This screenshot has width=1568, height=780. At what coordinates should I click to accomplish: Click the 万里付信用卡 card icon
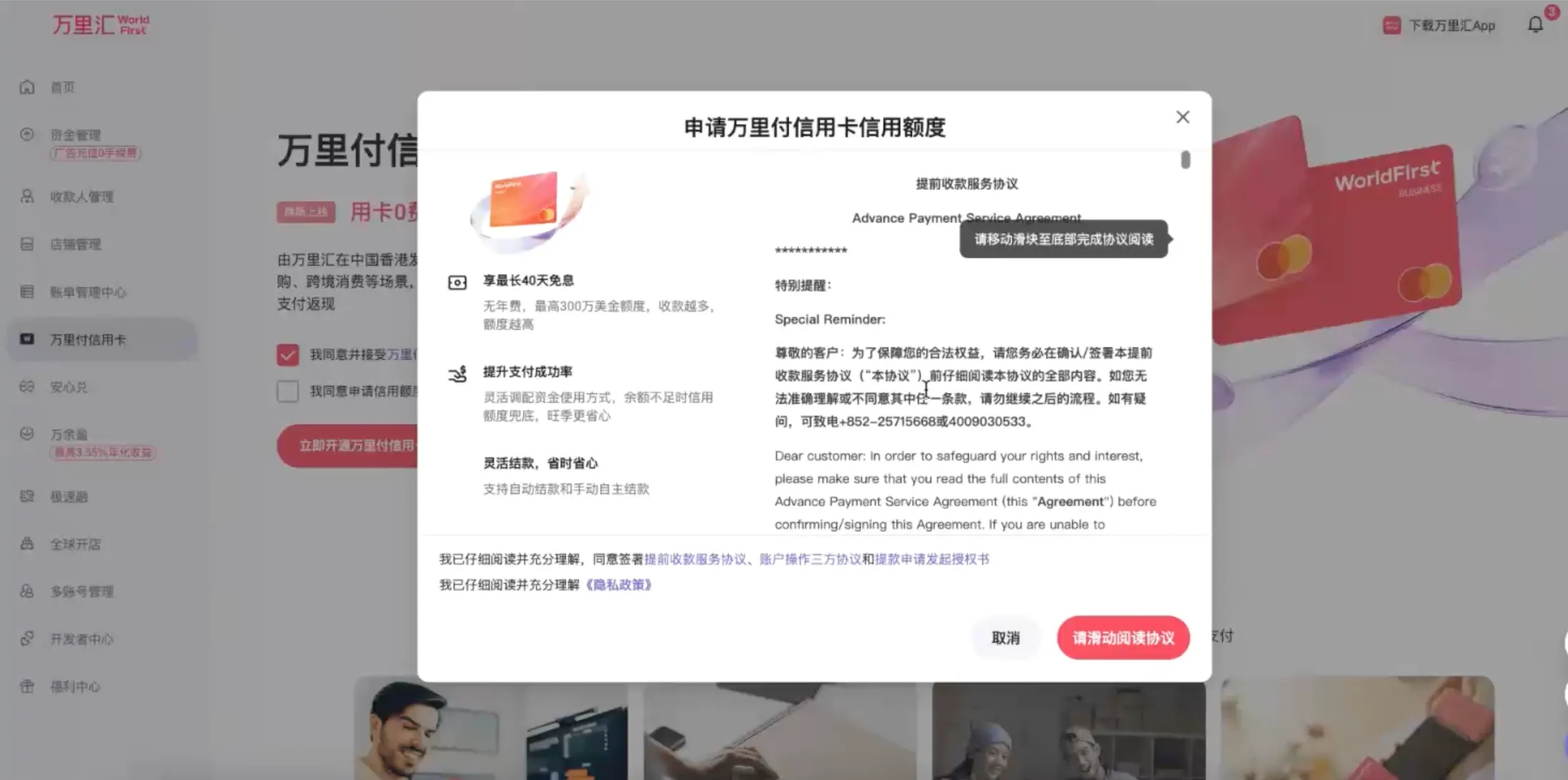pos(27,339)
